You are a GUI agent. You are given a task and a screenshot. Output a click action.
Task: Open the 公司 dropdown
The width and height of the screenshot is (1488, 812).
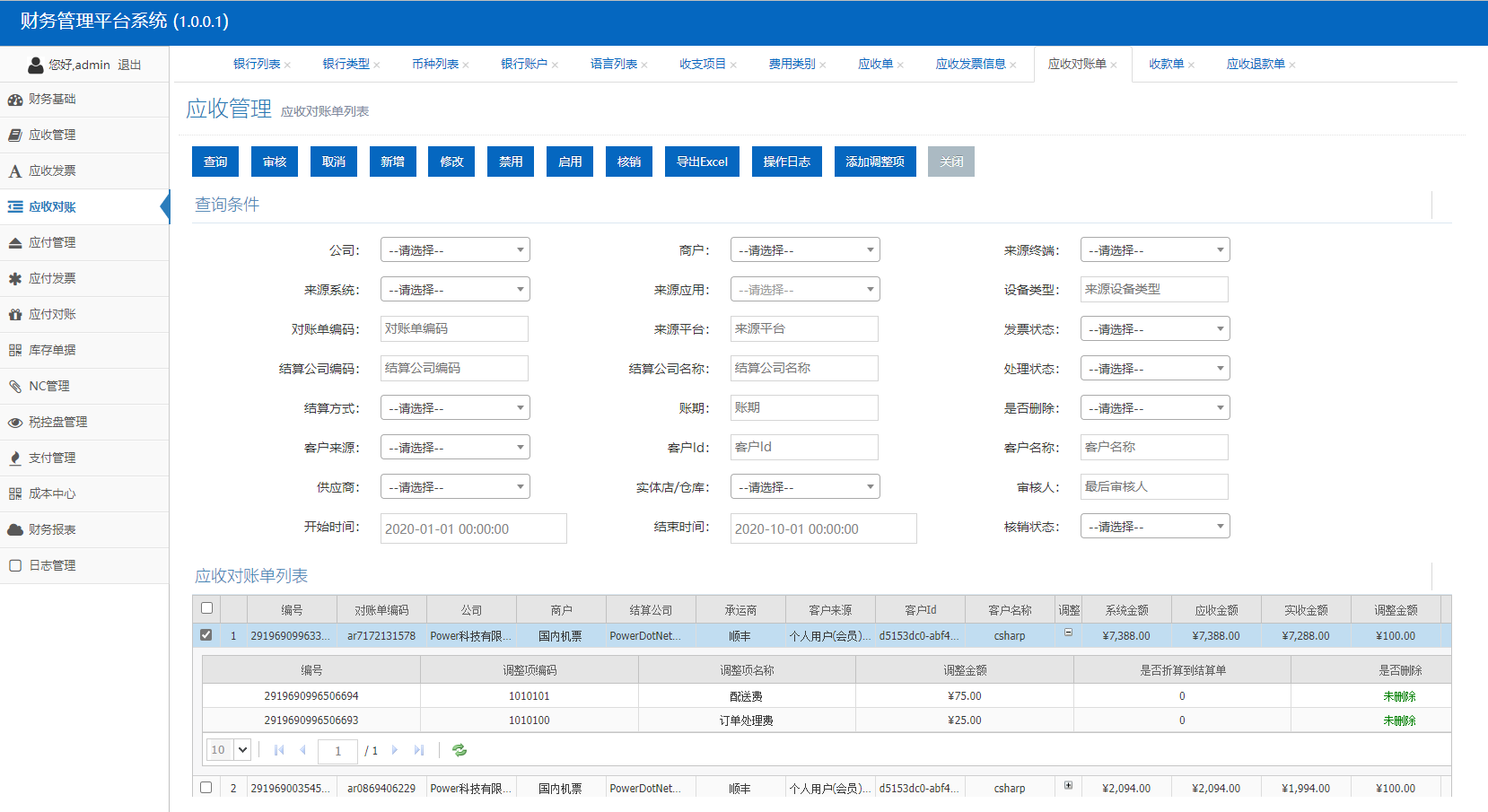tap(455, 250)
